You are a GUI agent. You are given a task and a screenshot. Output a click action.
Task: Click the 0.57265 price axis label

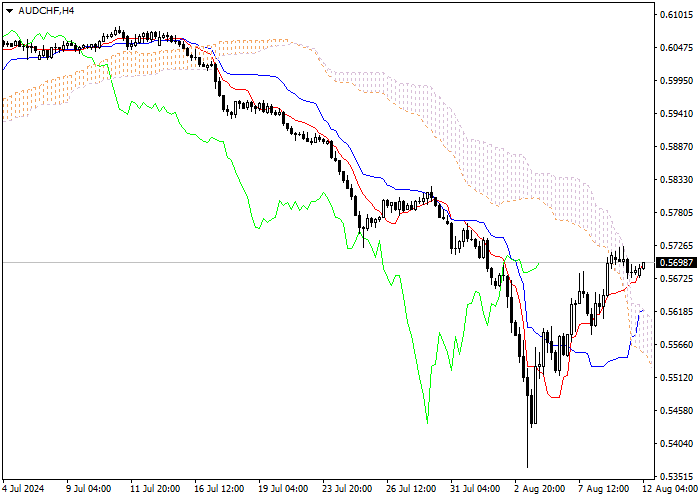[x=676, y=246]
